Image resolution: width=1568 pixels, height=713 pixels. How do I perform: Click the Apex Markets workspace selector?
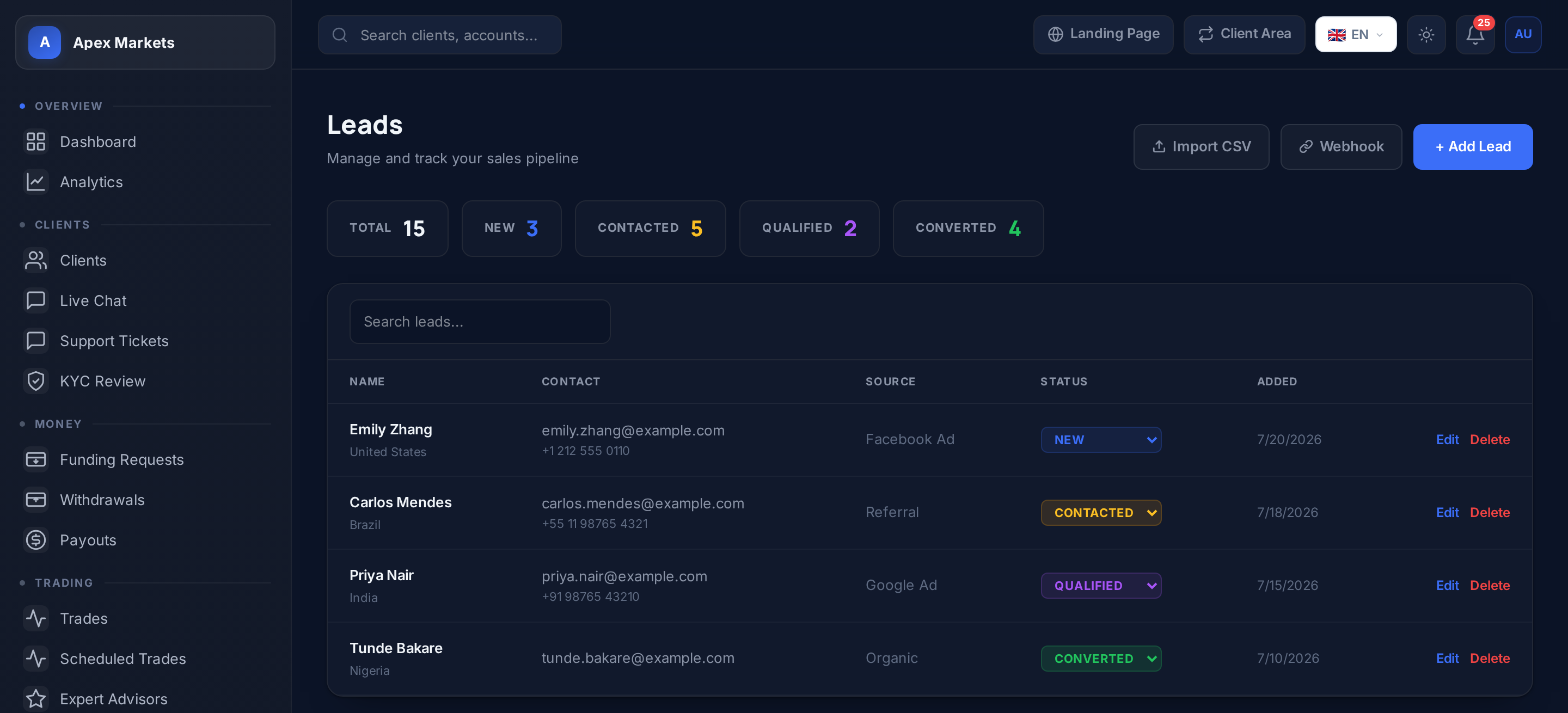tap(145, 42)
